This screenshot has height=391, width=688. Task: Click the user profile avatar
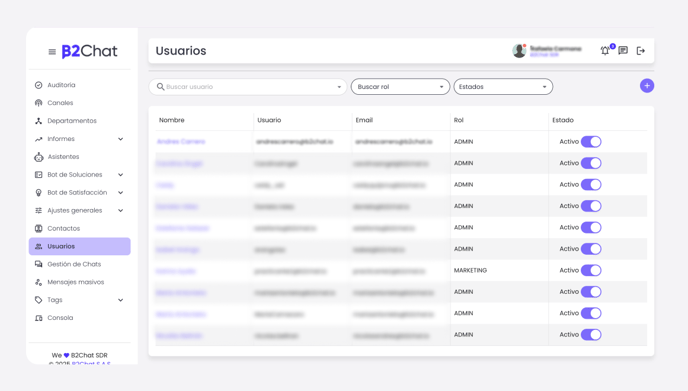pyautogui.click(x=519, y=51)
